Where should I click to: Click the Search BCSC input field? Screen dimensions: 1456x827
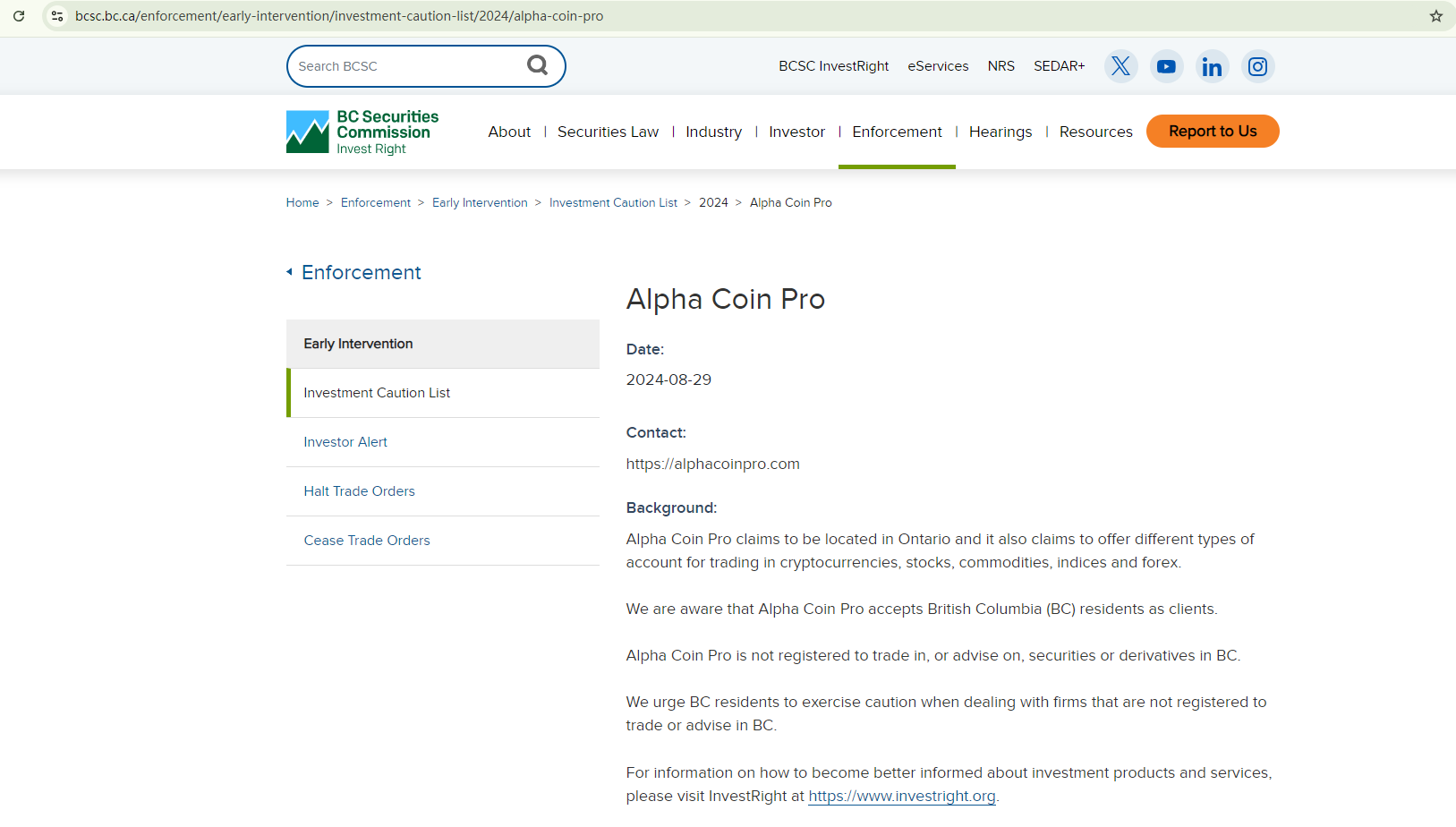click(x=407, y=66)
